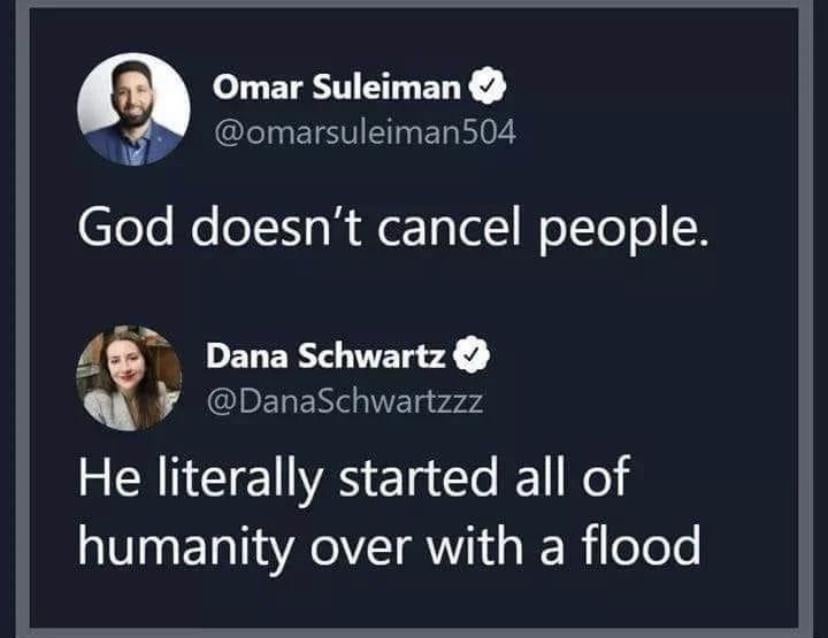This screenshot has width=828, height=638.
Task: Click the word 'God' in Omar's tweet
Action: [126, 227]
